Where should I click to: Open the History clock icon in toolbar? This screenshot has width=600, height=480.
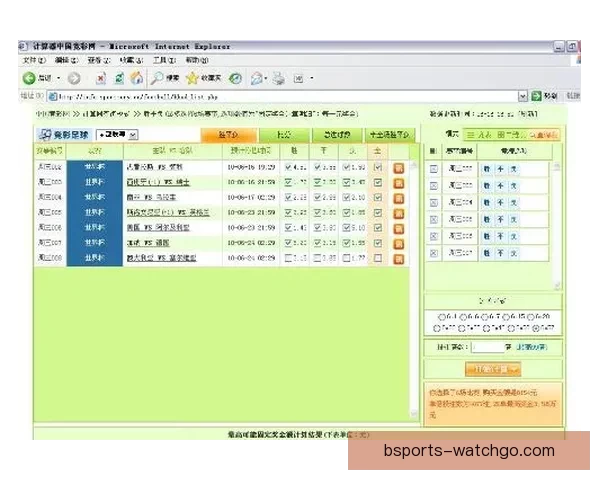(235, 78)
